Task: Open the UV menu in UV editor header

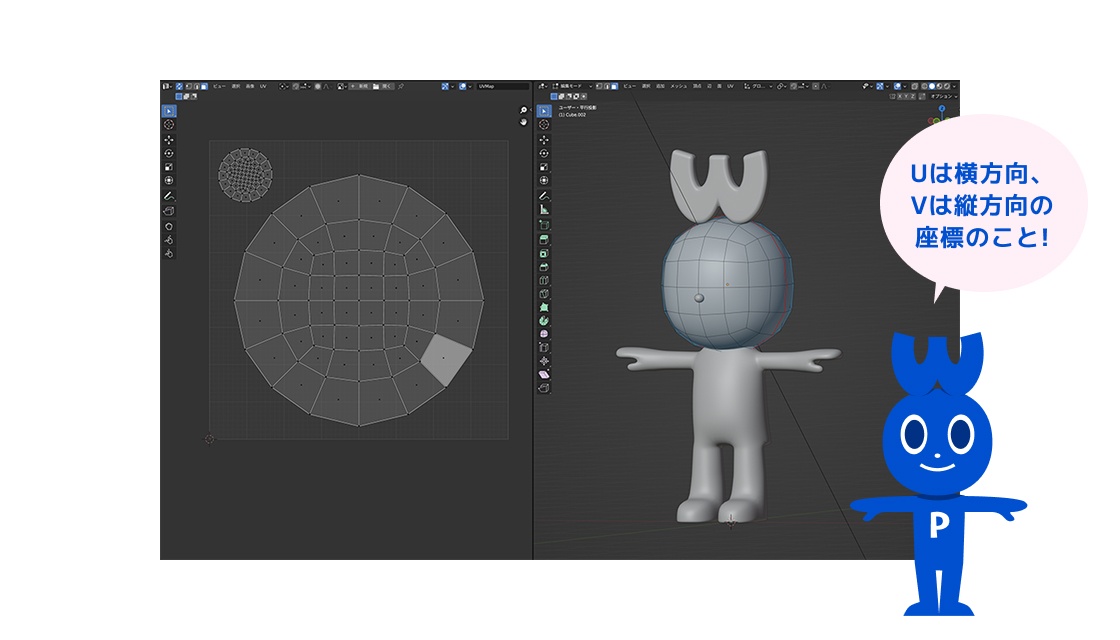Action: [263, 87]
